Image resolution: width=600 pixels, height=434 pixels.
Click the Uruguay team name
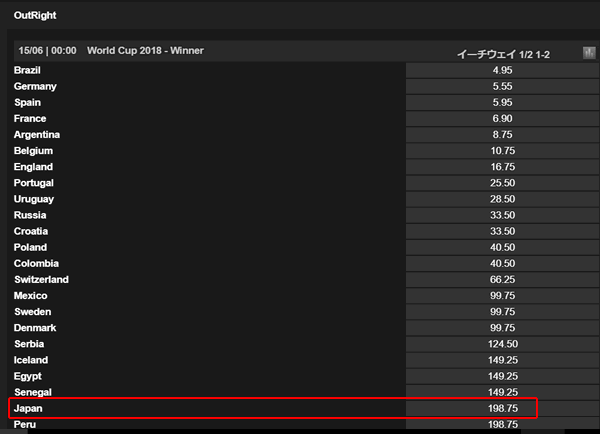(34, 199)
